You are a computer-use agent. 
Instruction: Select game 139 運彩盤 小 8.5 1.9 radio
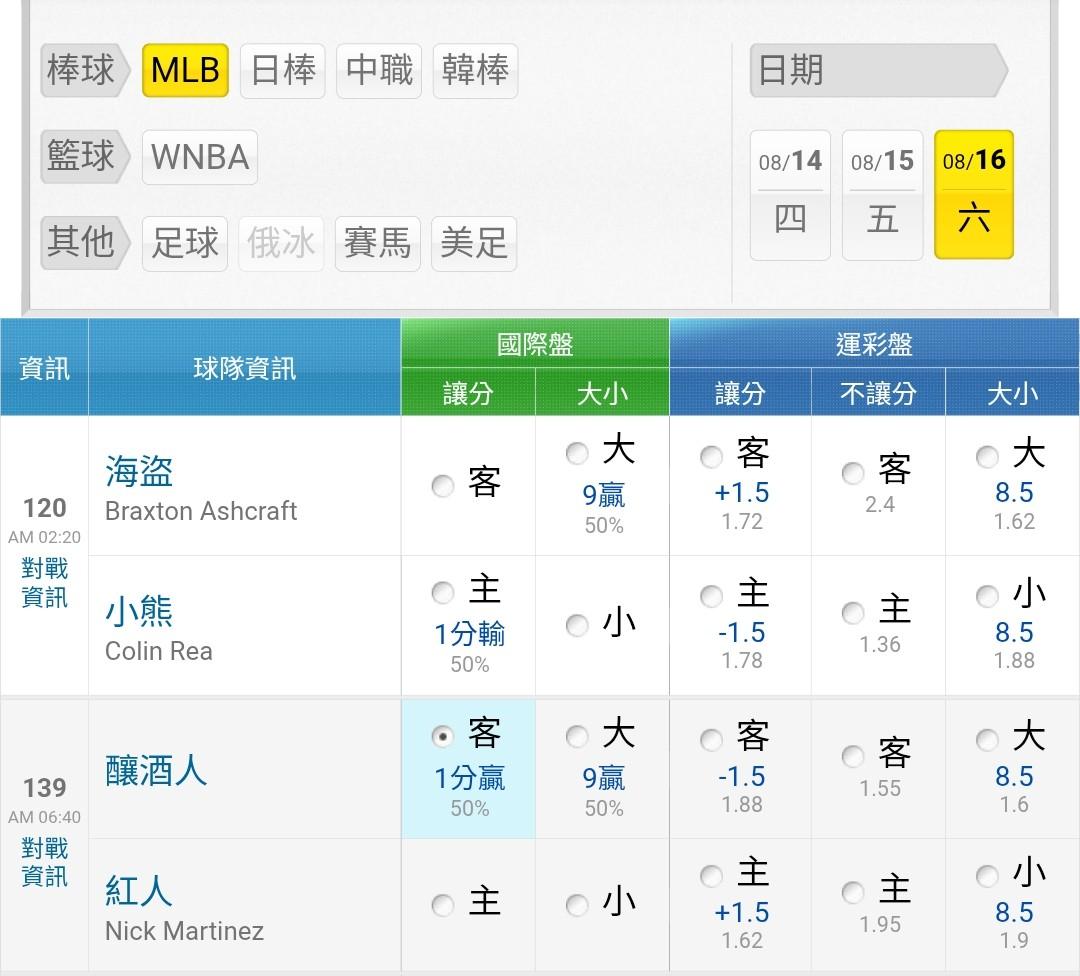(x=988, y=876)
